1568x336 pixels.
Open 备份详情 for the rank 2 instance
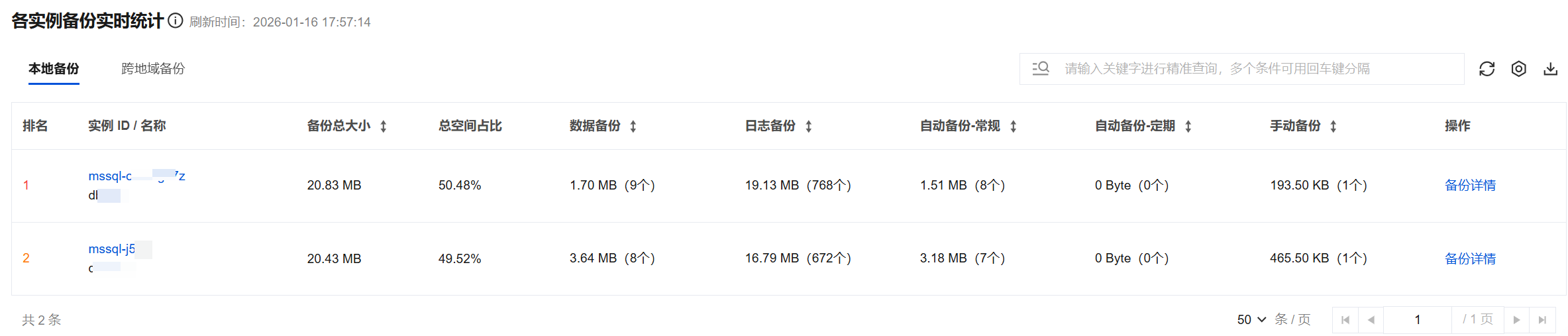1470,258
